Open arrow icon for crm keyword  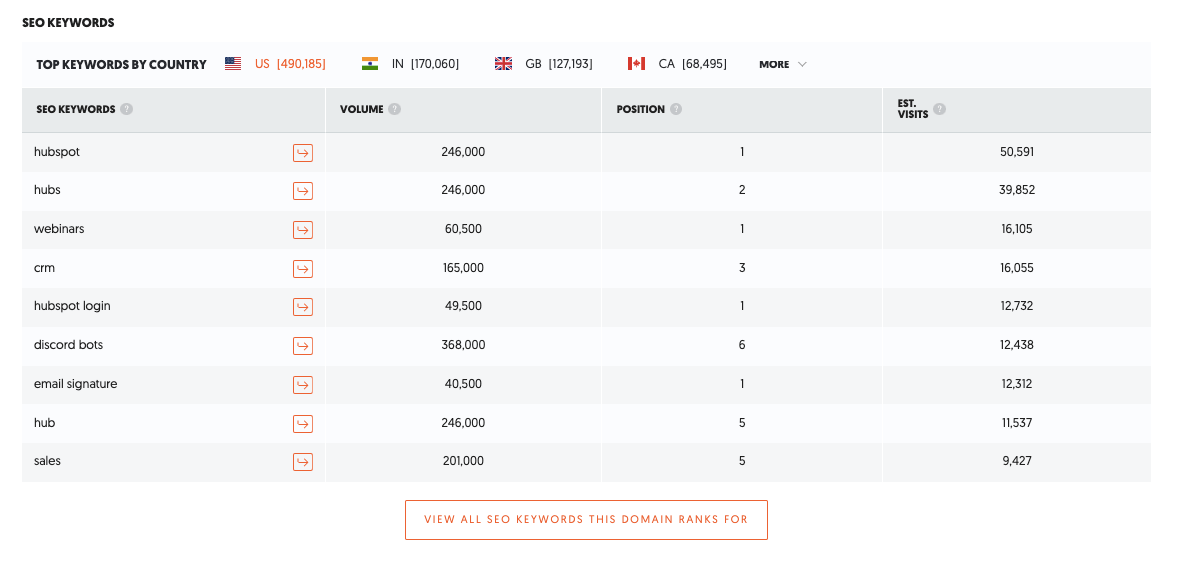click(302, 269)
